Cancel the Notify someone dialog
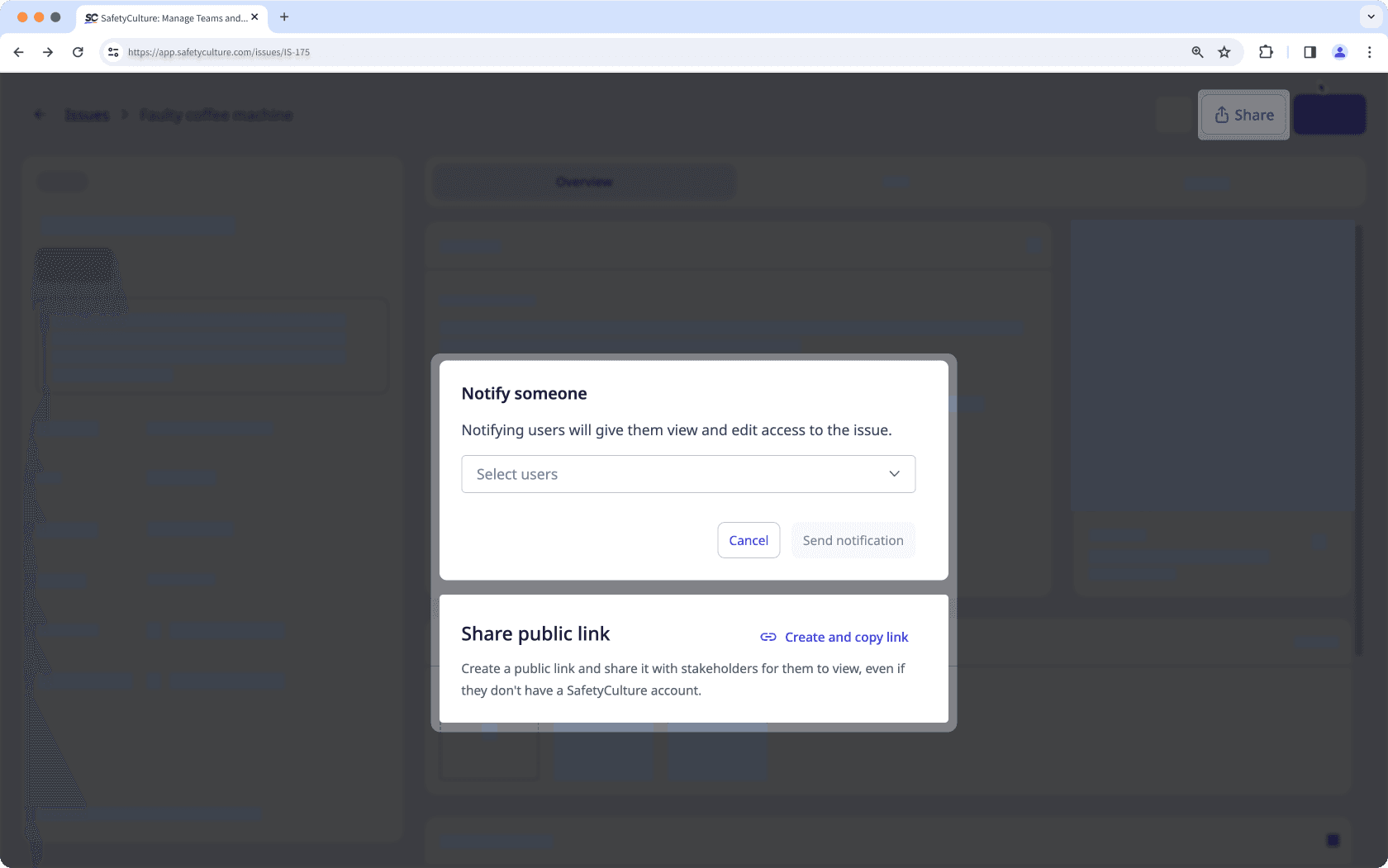The height and width of the screenshot is (868, 1388). [x=748, y=539]
